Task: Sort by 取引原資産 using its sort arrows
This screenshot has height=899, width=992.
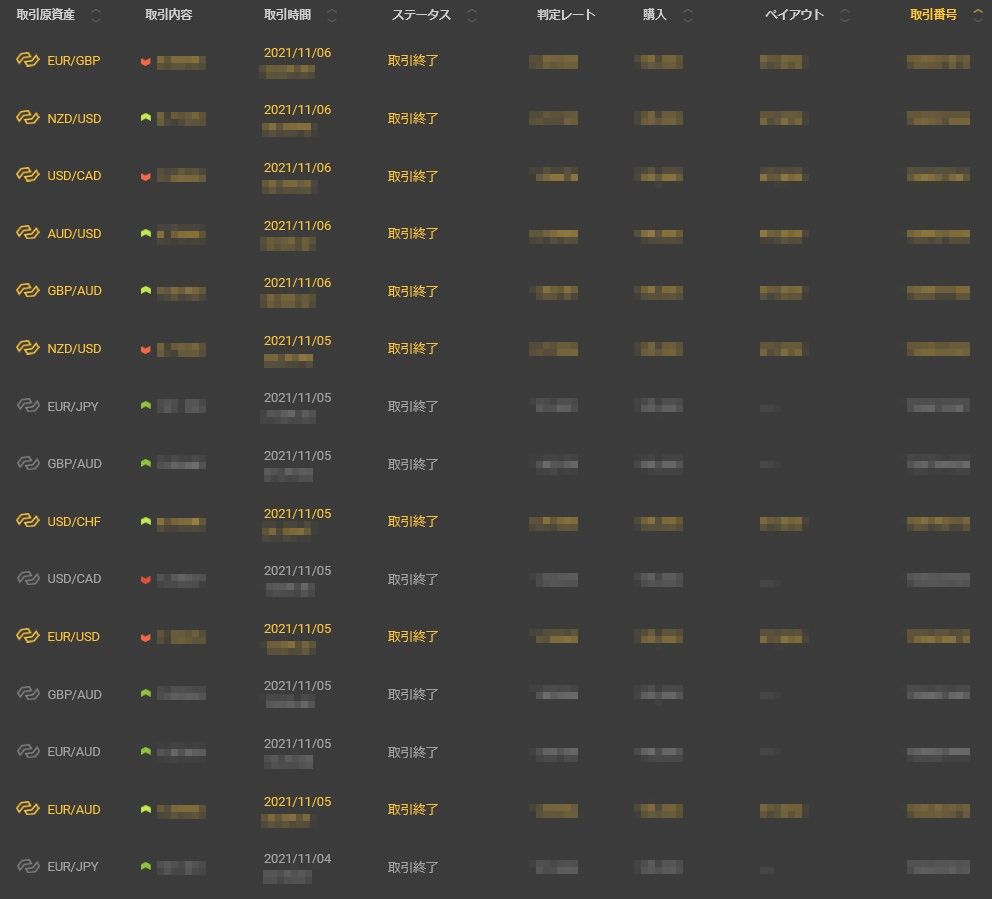Action: click(96, 15)
